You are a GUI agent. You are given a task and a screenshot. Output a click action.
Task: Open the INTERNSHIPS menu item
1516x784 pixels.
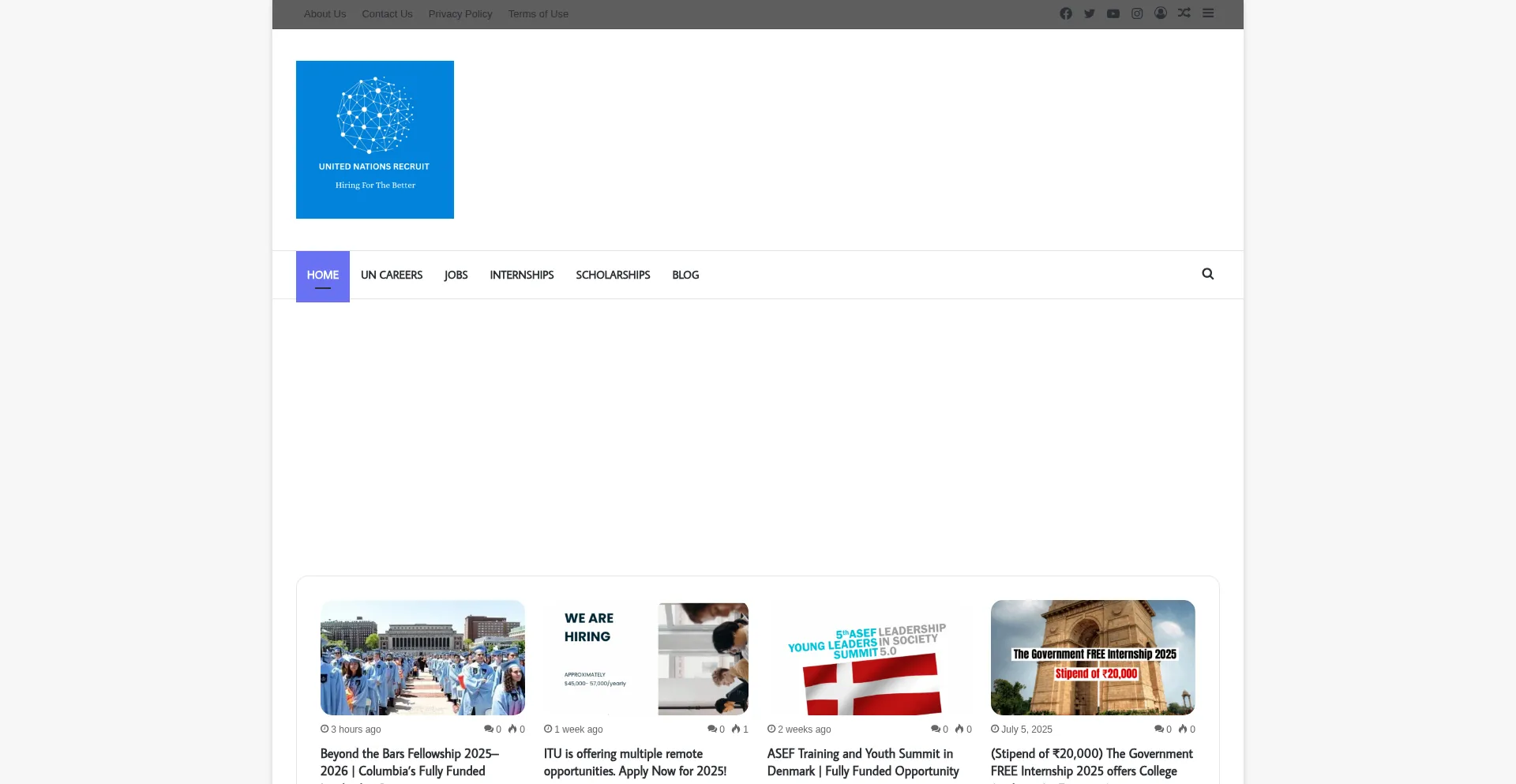522,275
